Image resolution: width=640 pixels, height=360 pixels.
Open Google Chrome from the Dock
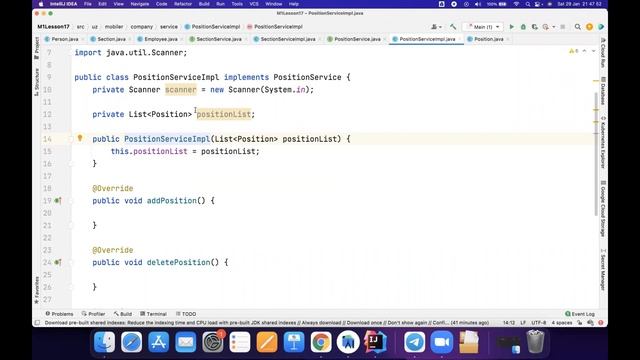(321, 342)
